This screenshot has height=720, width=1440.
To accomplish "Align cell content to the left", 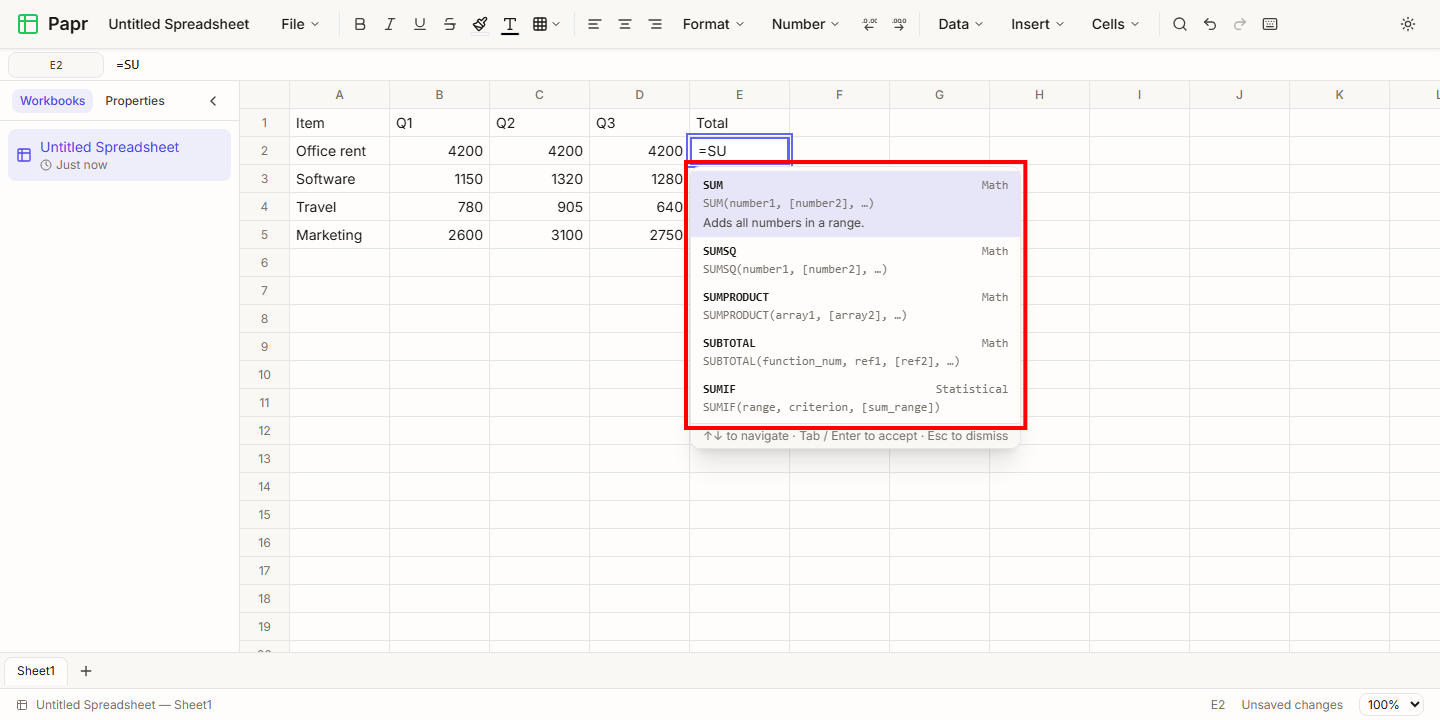I will pos(595,24).
